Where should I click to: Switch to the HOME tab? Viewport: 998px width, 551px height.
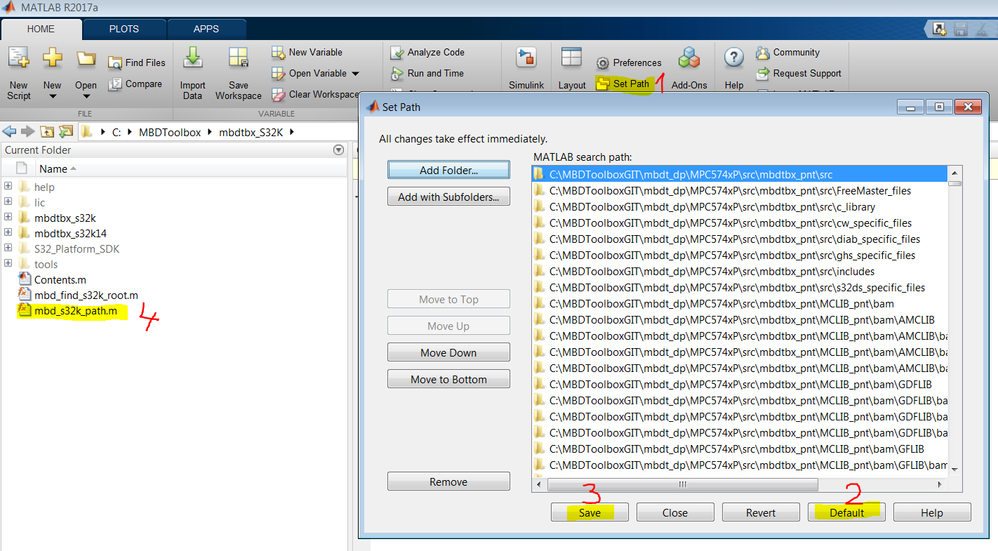(41, 29)
